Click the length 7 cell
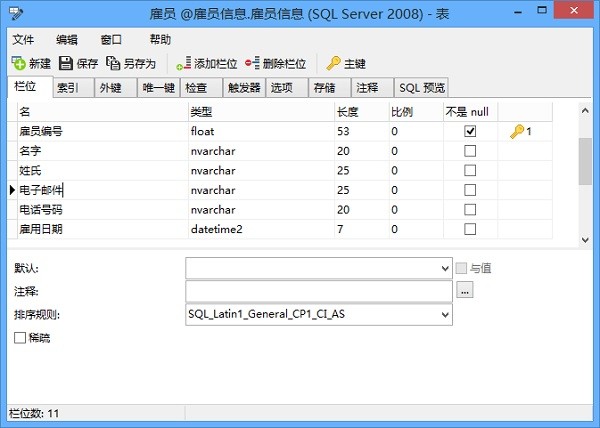 pyautogui.click(x=362, y=229)
